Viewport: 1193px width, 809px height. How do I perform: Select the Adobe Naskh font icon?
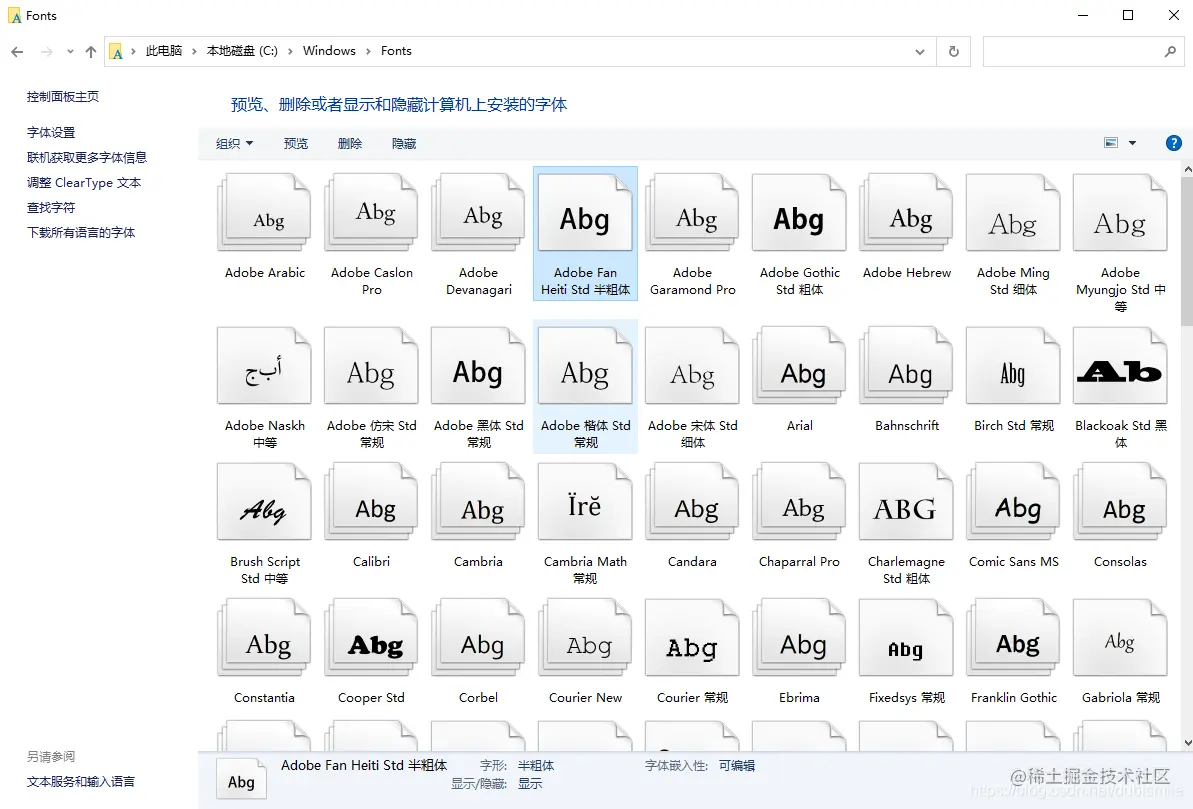coord(264,366)
